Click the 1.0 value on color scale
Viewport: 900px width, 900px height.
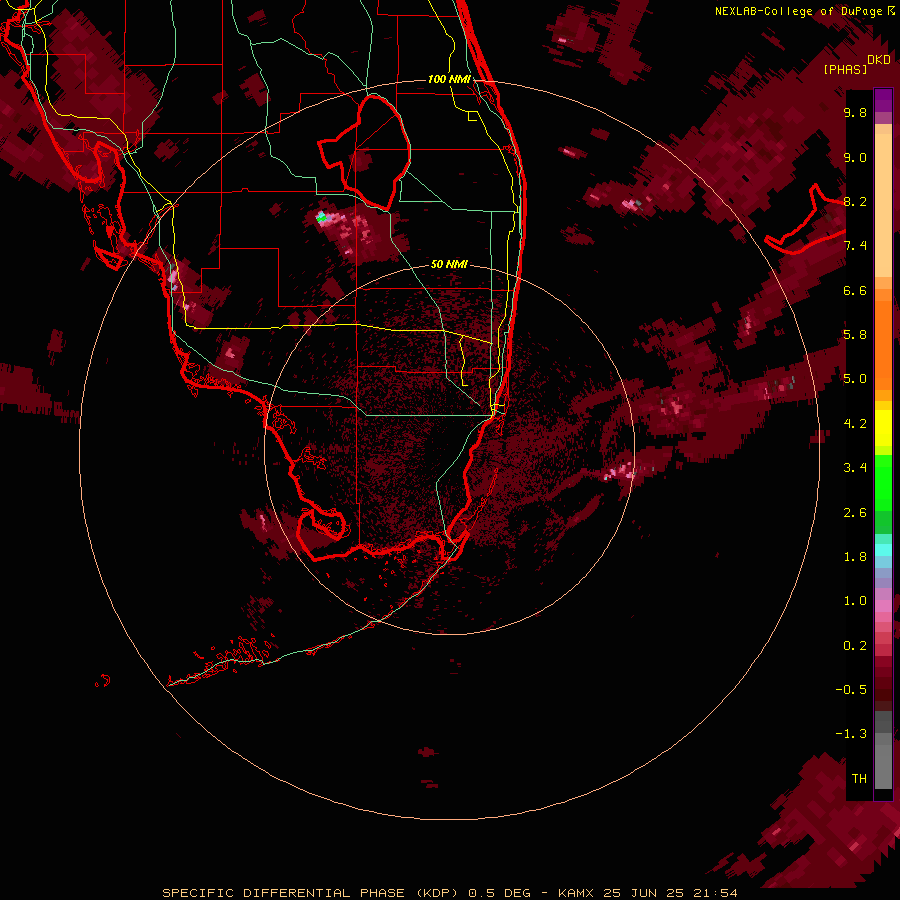click(855, 602)
